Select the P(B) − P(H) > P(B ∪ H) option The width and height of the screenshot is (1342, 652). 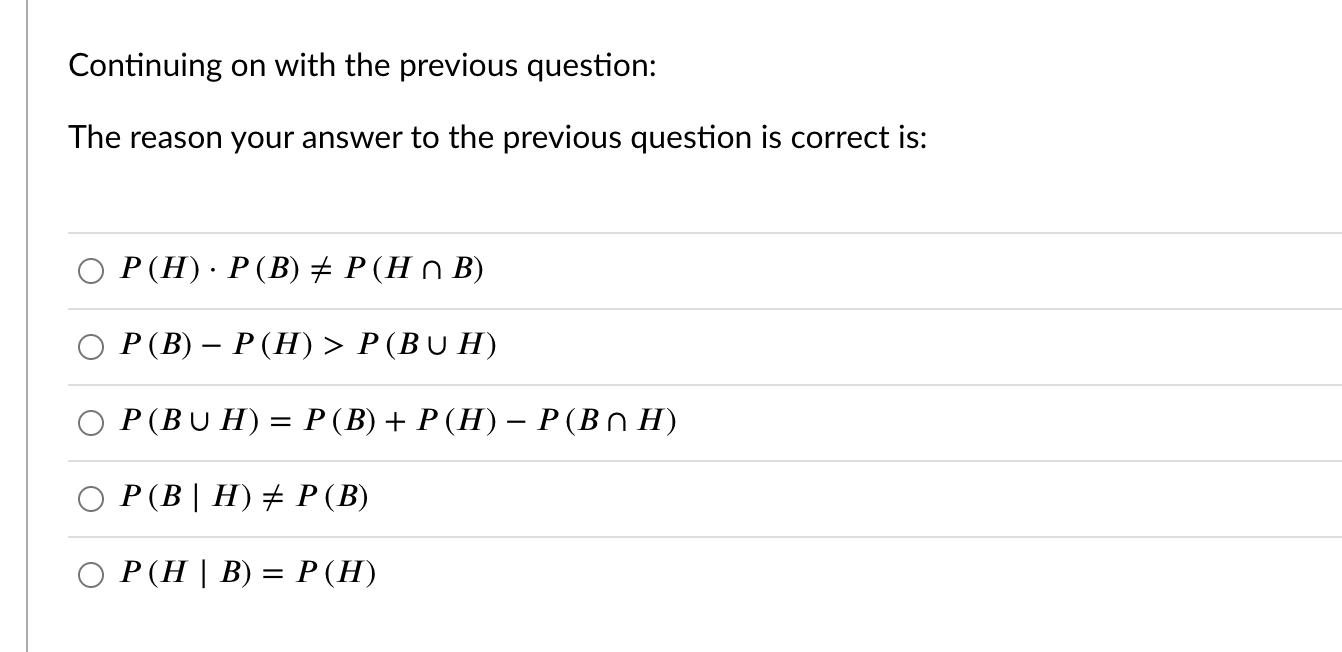[91, 345]
